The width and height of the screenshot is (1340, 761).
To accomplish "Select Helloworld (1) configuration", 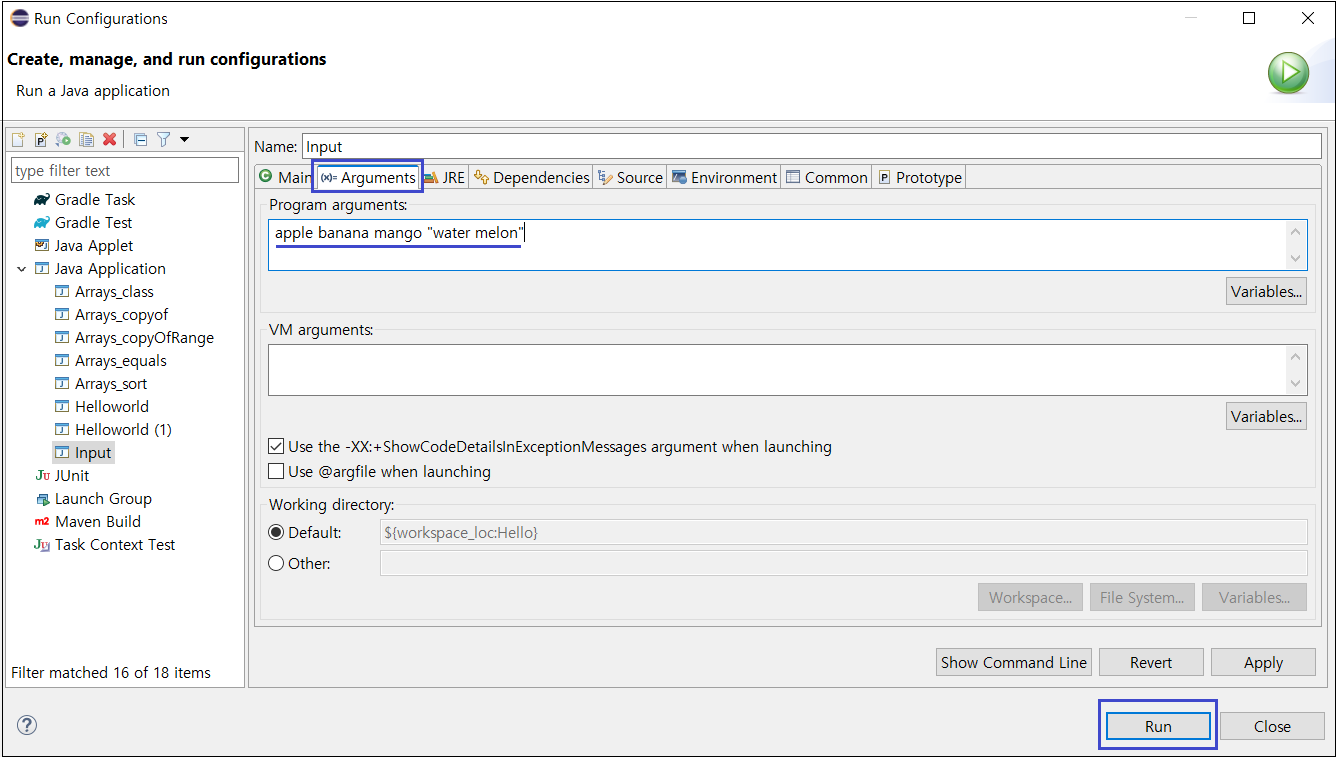I will (x=123, y=430).
